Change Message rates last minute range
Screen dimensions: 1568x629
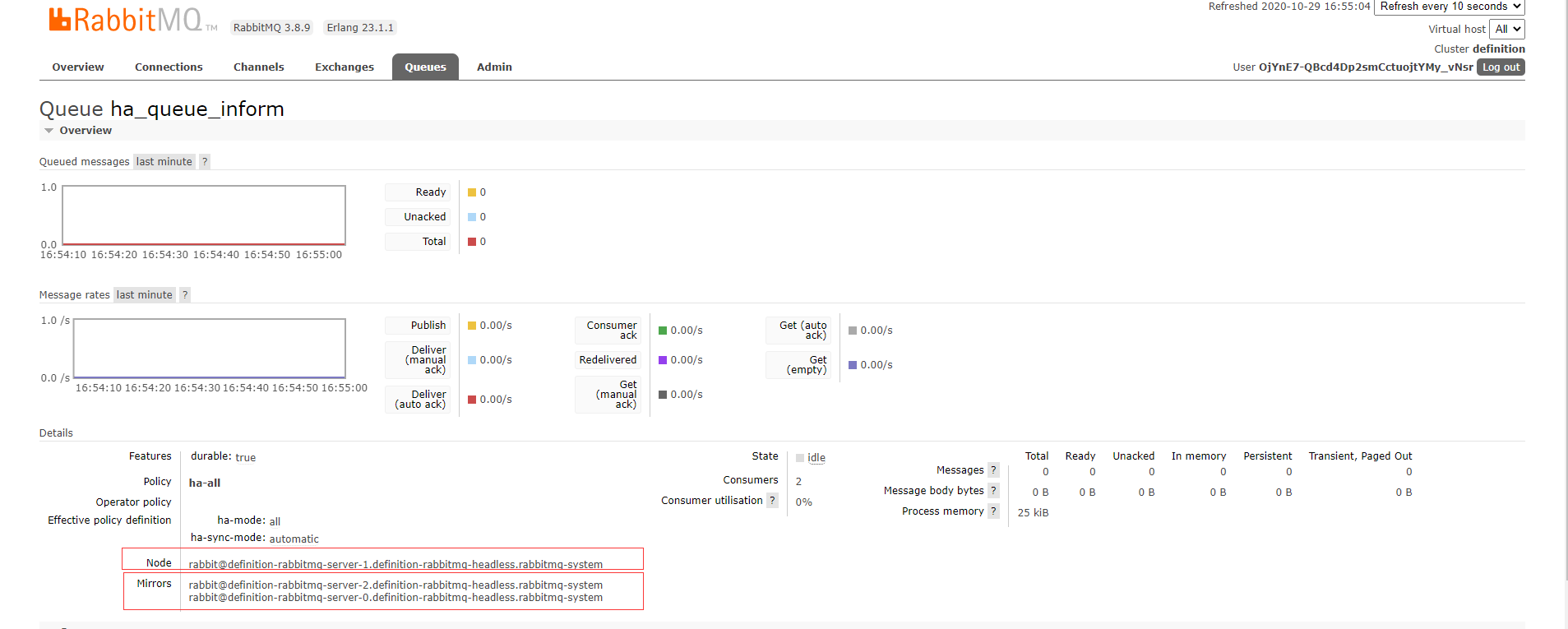coord(145,295)
